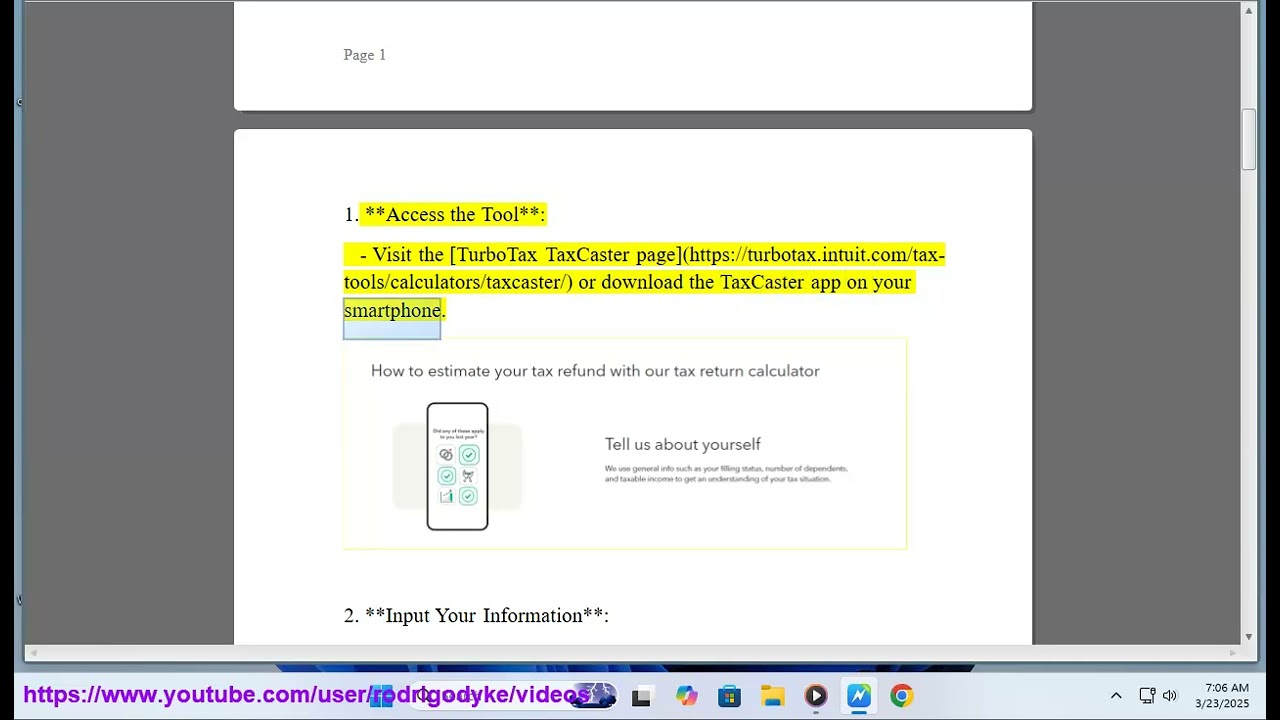Click the vertical scrollbar up arrow
The image size is (1280, 720).
tap(1248, 11)
